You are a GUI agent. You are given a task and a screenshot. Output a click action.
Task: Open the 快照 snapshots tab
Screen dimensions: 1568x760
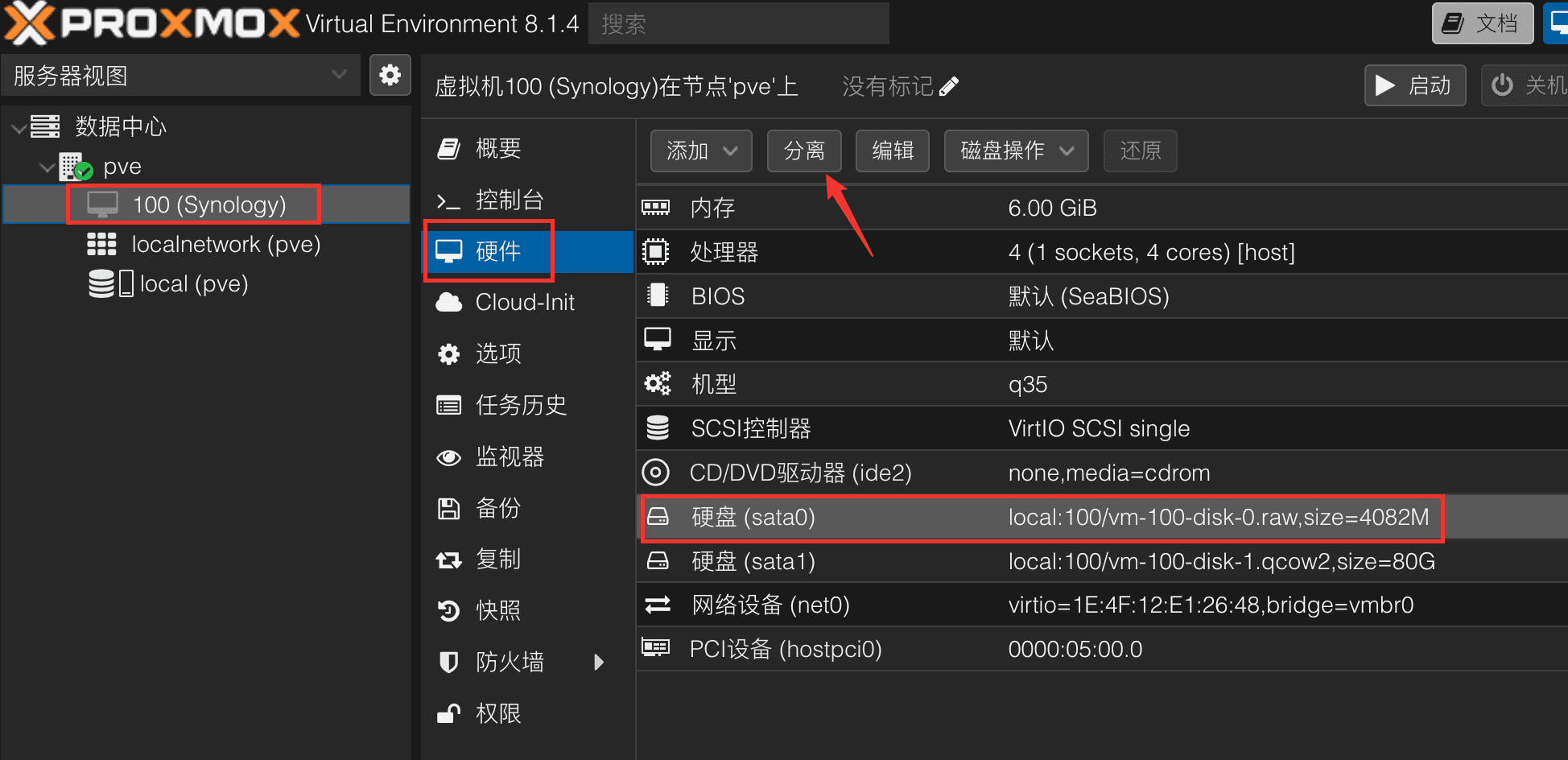click(x=528, y=610)
